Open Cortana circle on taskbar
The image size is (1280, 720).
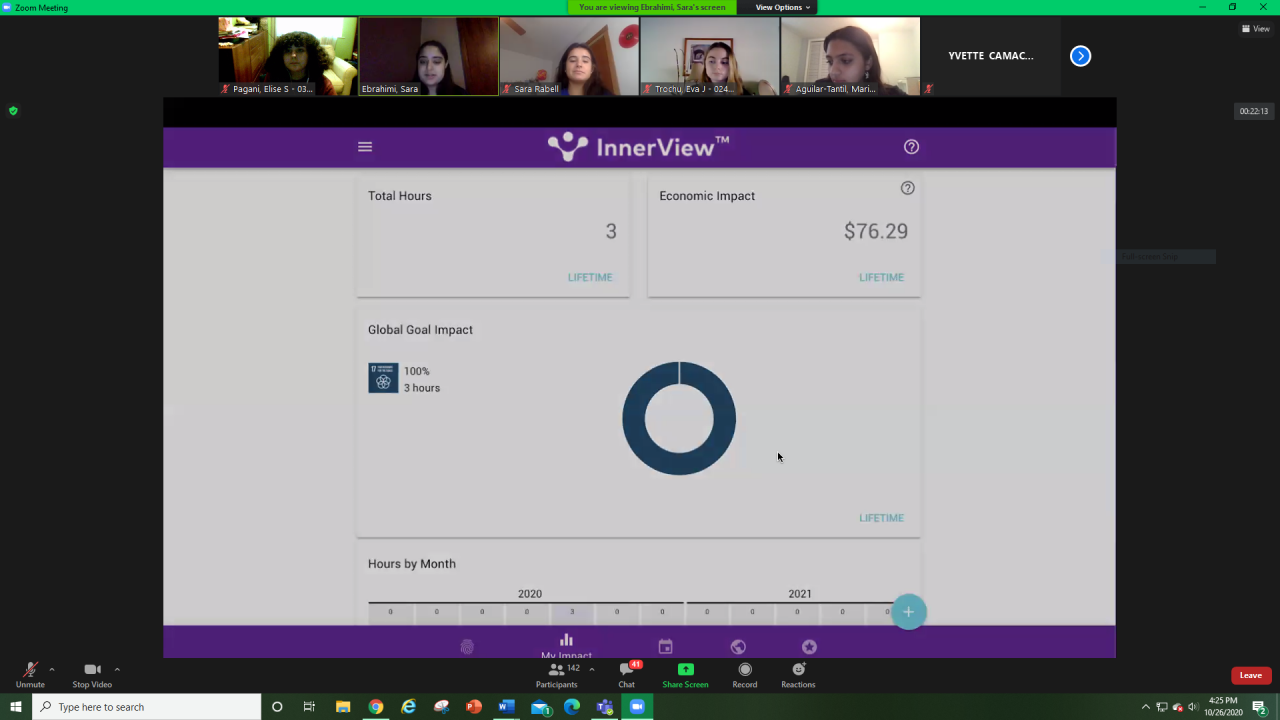coord(277,707)
